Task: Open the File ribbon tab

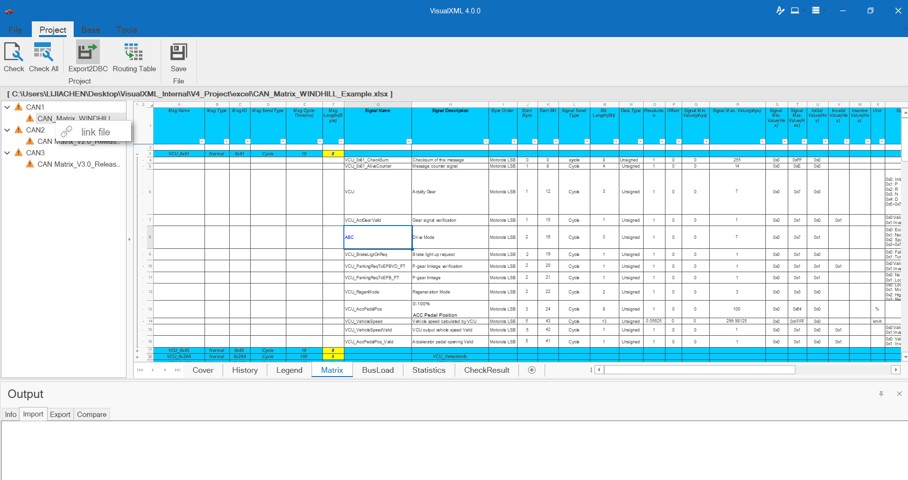Action: [15, 30]
